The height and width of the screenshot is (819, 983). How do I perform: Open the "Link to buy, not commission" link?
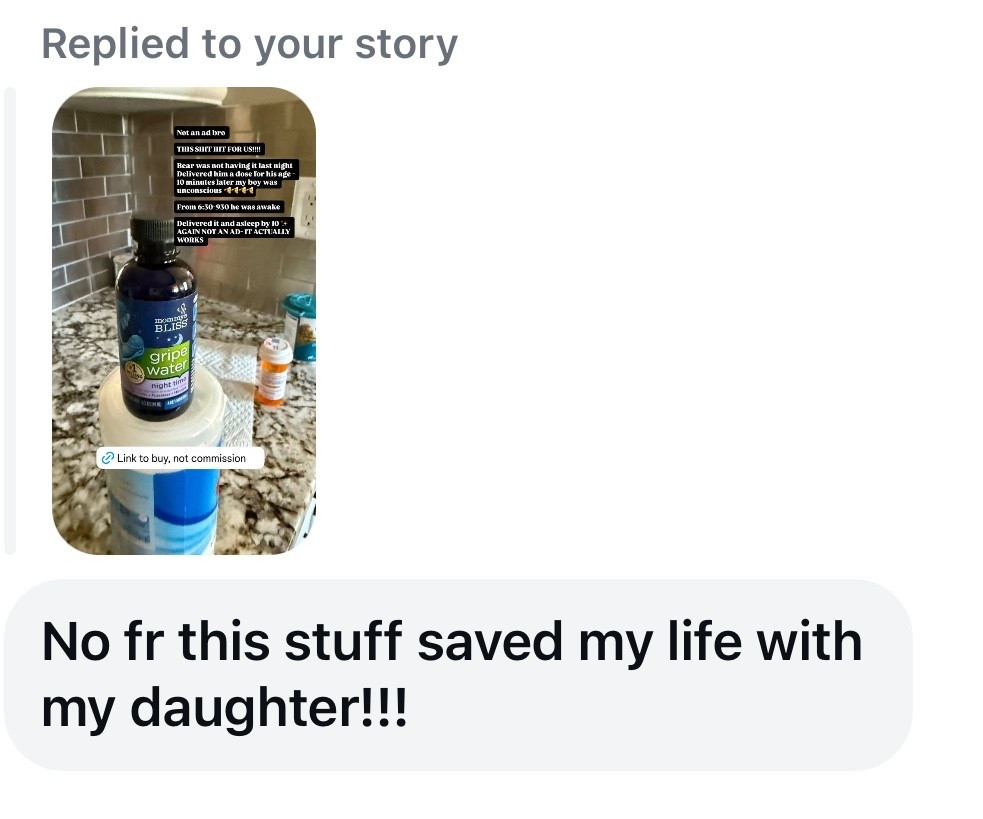click(181, 458)
